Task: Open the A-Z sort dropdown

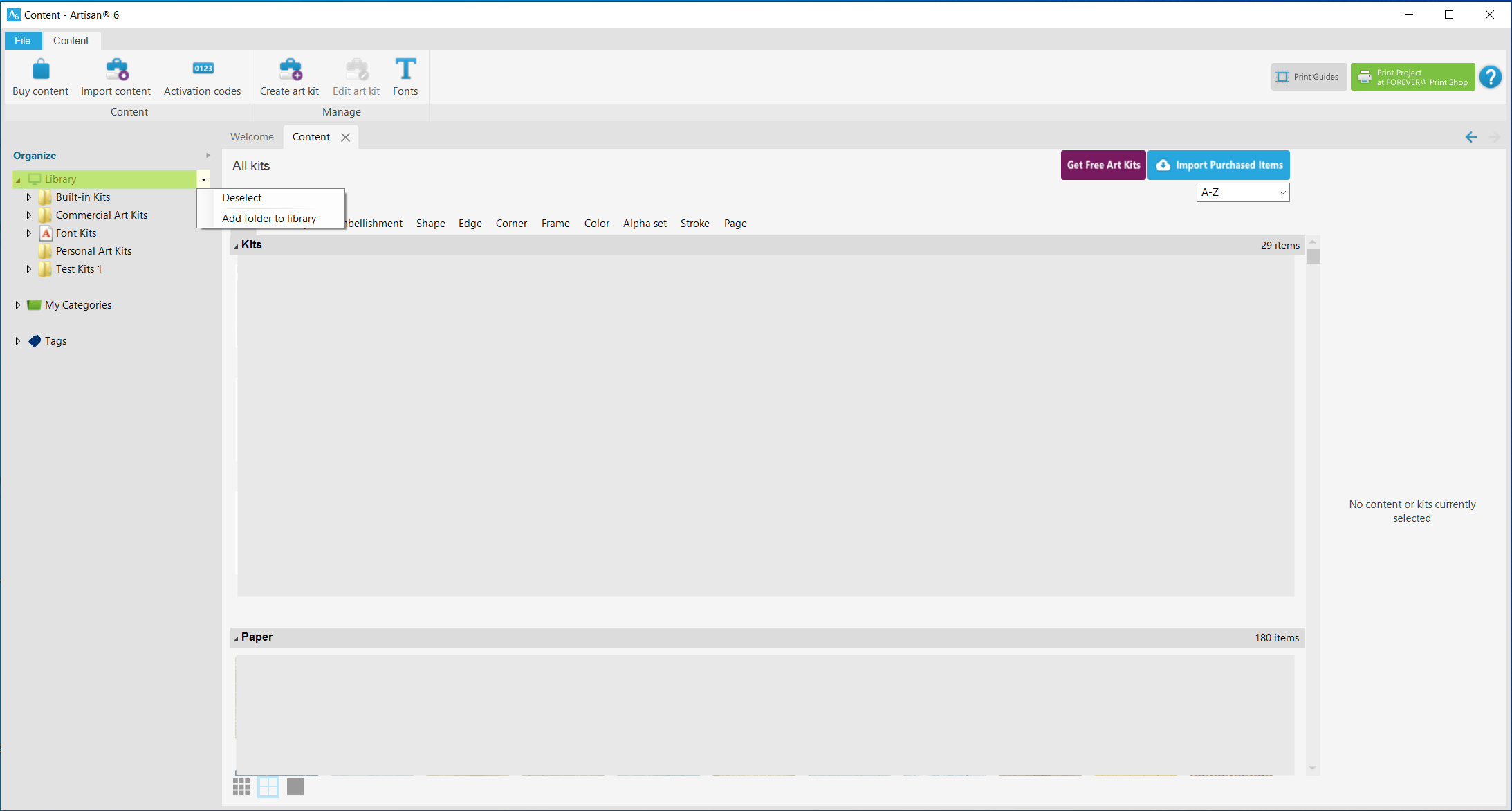Action: 1243,192
